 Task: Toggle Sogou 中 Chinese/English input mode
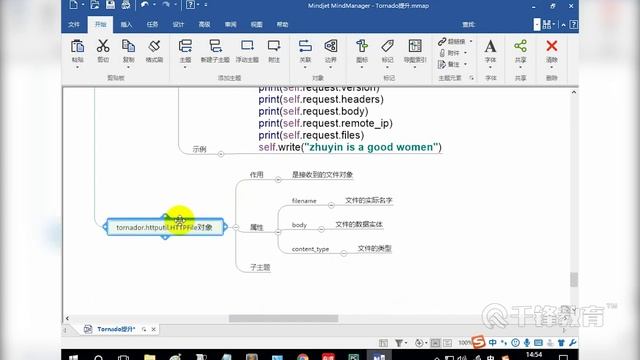tap(493, 343)
